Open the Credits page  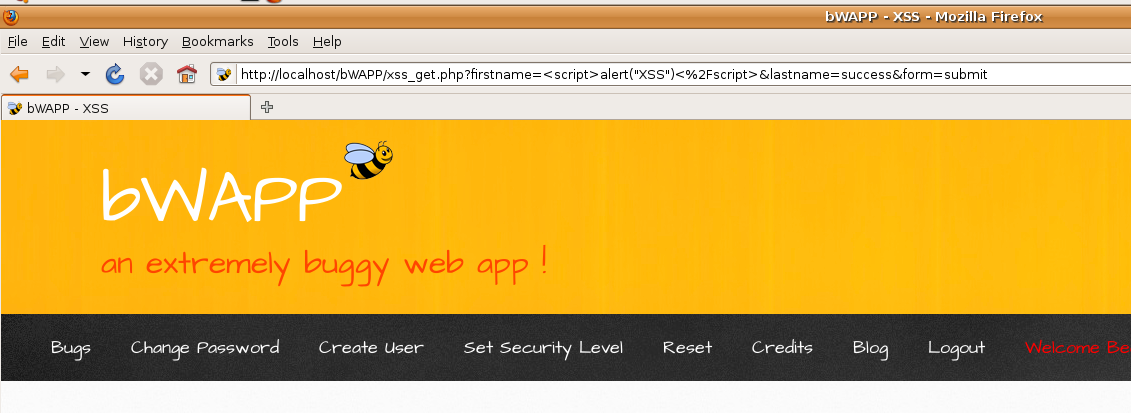click(x=782, y=347)
